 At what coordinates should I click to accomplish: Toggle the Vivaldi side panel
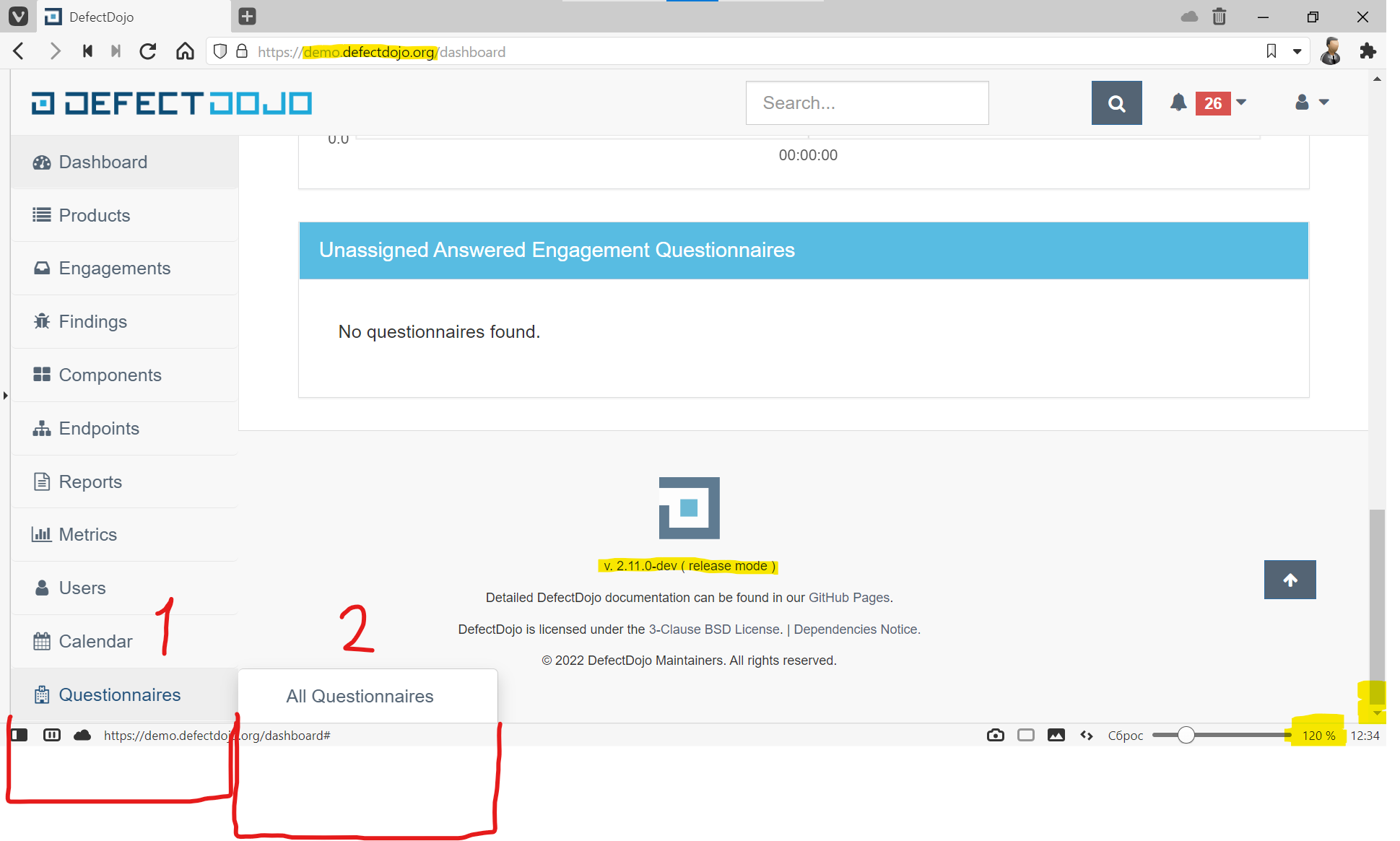point(19,735)
